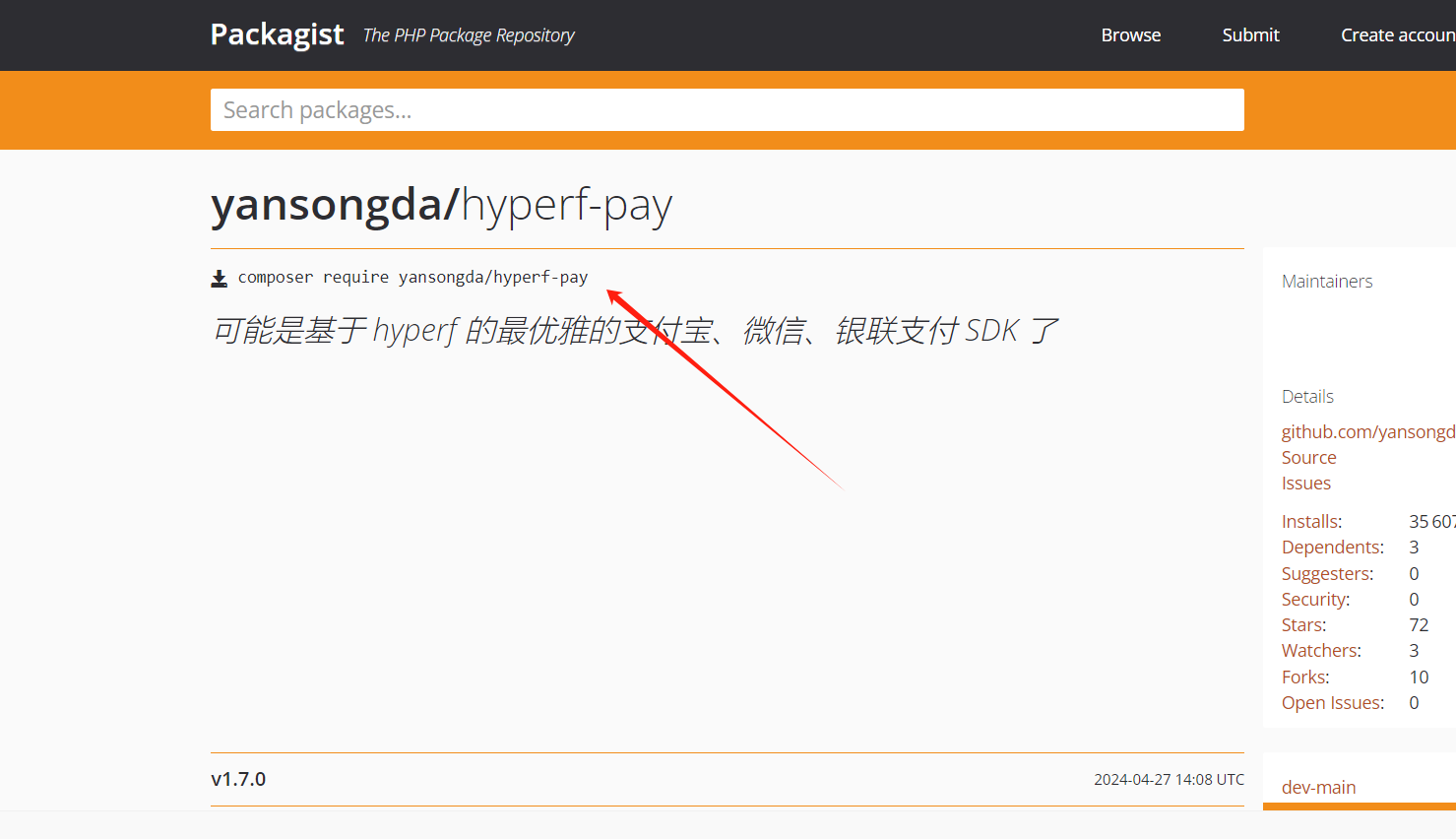Click the download icon beside composer command
1456x839 pixels.
219,279
